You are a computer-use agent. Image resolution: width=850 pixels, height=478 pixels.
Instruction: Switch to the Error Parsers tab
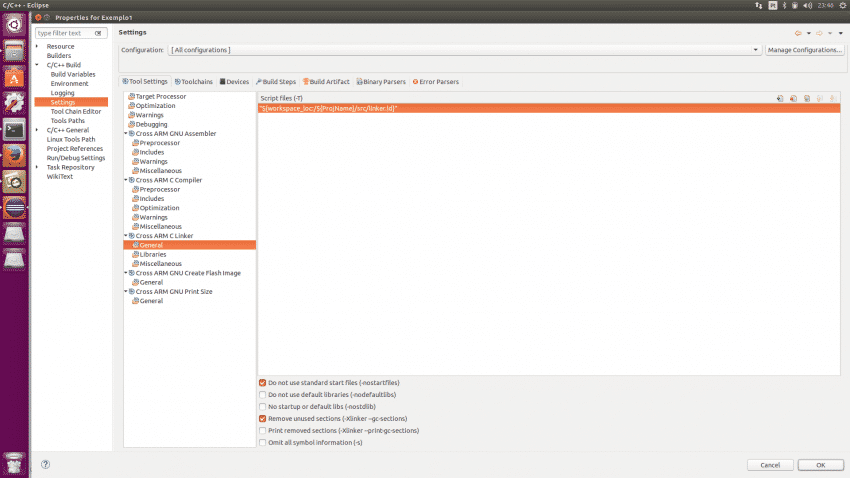click(436, 82)
